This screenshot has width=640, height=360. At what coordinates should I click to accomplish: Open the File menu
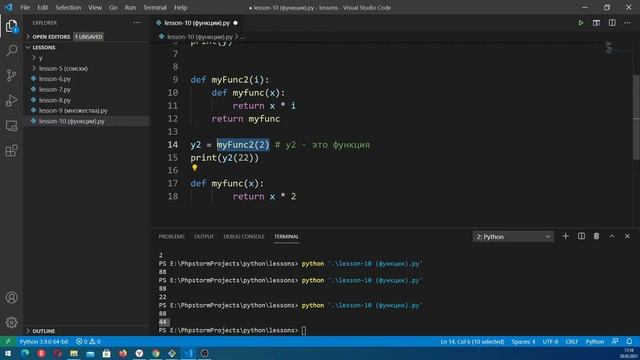[x=25, y=7]
